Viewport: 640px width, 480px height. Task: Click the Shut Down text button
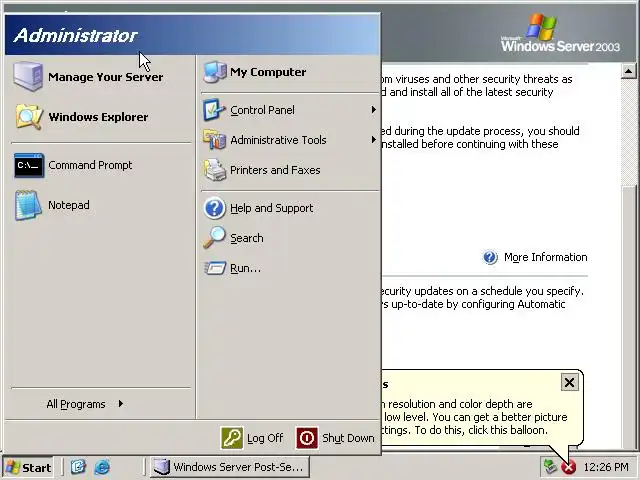348,438
